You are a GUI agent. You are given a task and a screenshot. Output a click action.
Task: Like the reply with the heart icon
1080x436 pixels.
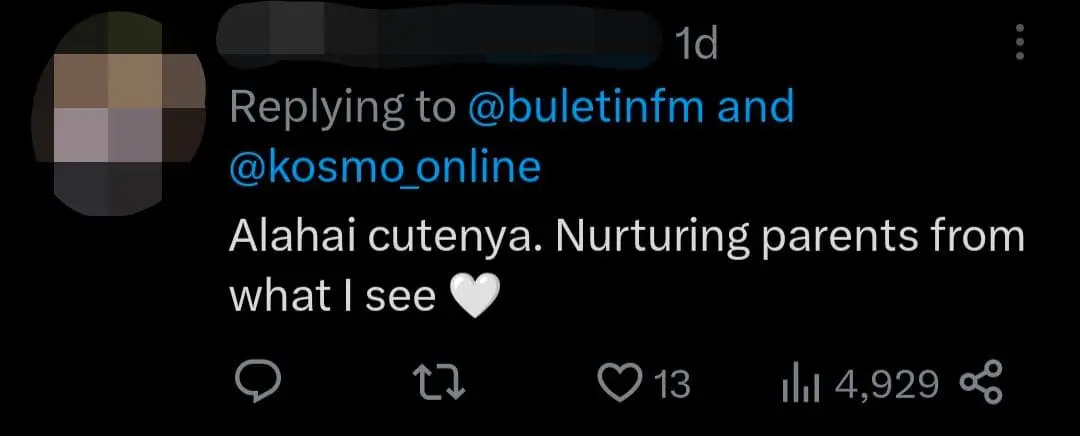[619, 383]
